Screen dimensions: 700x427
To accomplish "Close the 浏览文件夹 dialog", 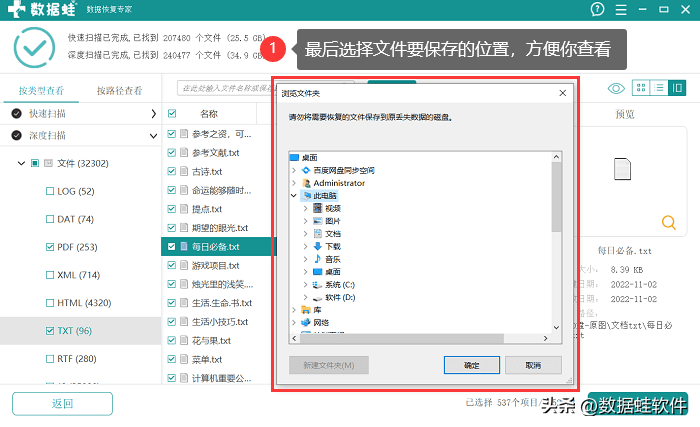I will (x=562, y=93).
